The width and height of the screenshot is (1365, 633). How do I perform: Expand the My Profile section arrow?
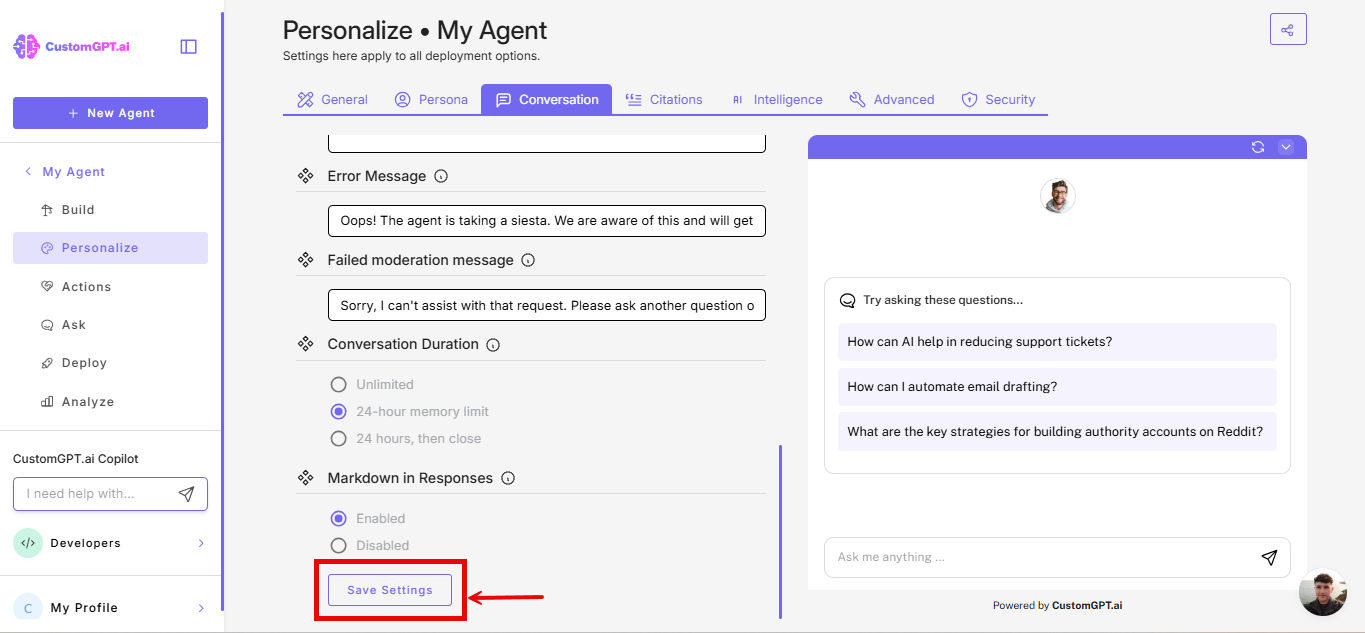(201, 608)
